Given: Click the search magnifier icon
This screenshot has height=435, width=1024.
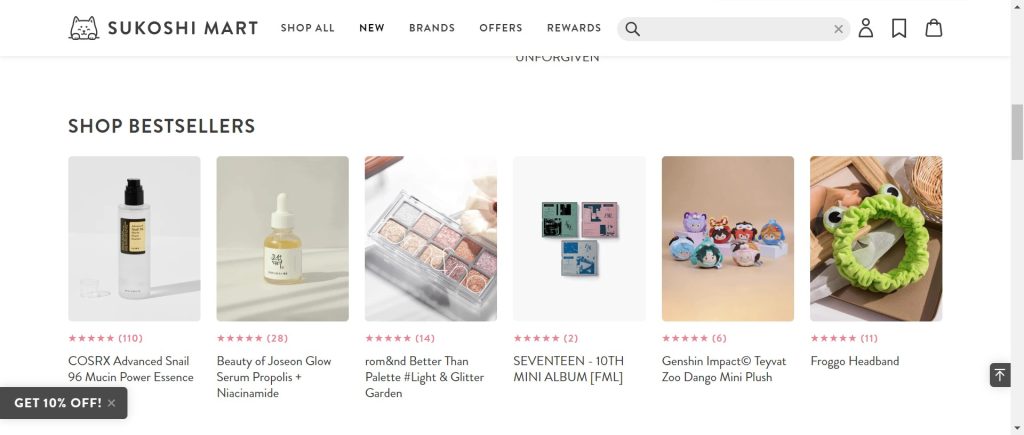Looking at the screenshot, I should [632, 29].
